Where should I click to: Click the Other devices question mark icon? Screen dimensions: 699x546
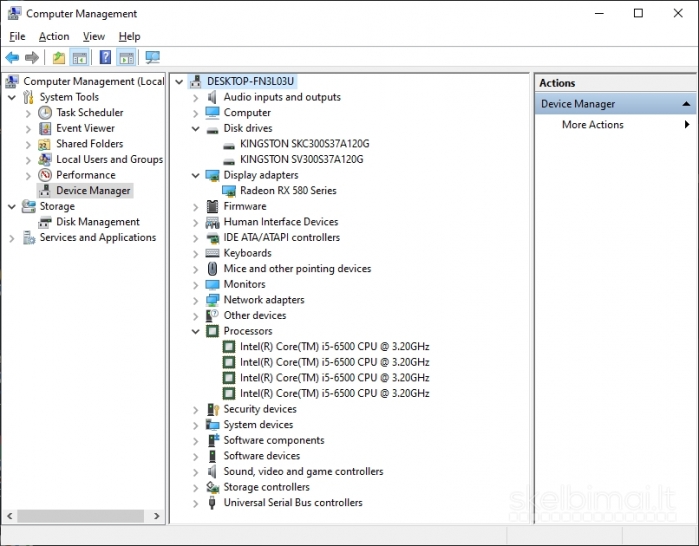(x=212, y=316)
